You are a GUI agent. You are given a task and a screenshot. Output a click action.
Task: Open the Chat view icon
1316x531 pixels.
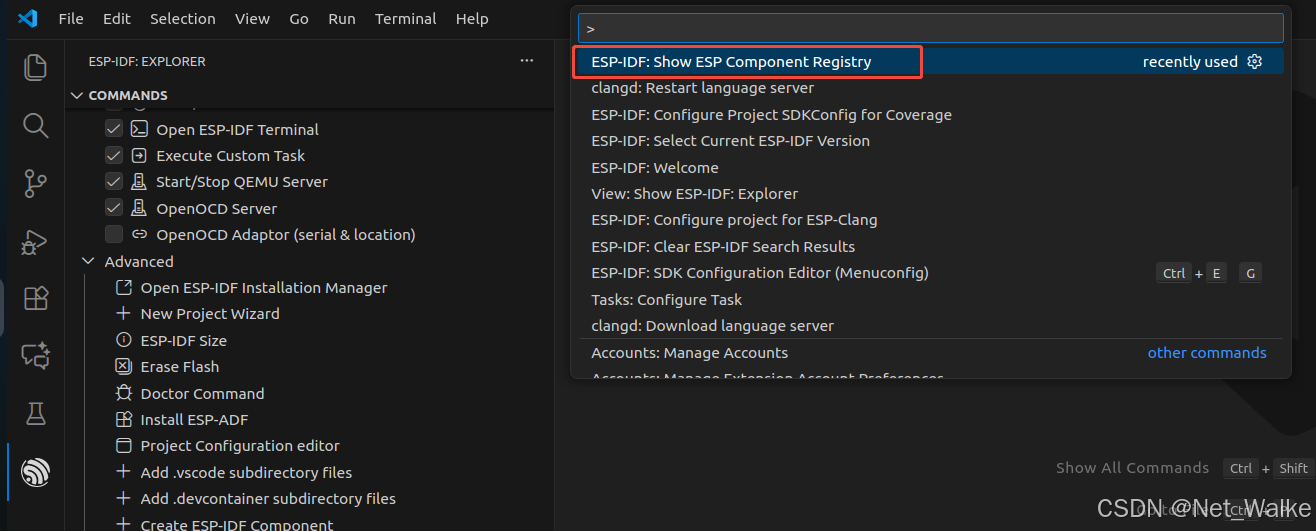[35, 356]
